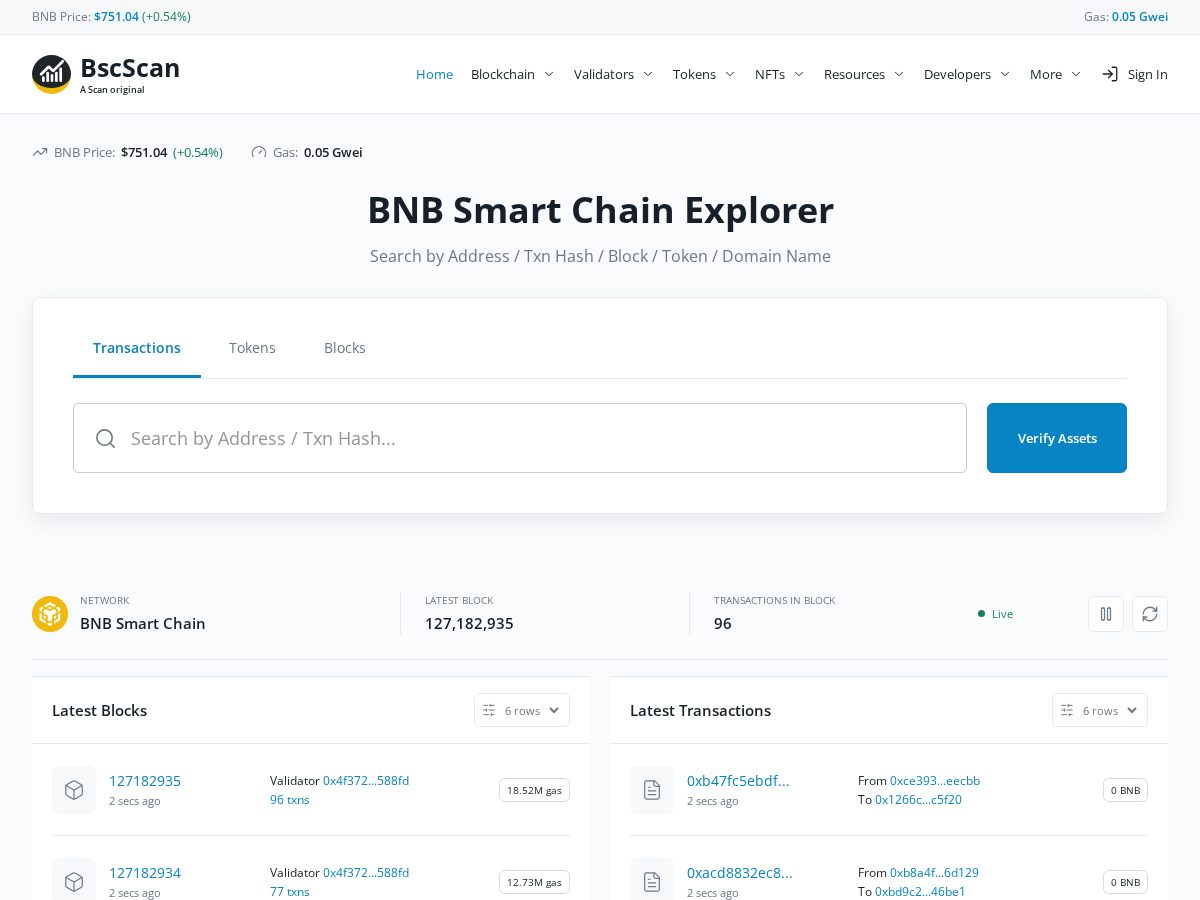Click the BNB Smart Chain network logo

(x=50, y=614)
